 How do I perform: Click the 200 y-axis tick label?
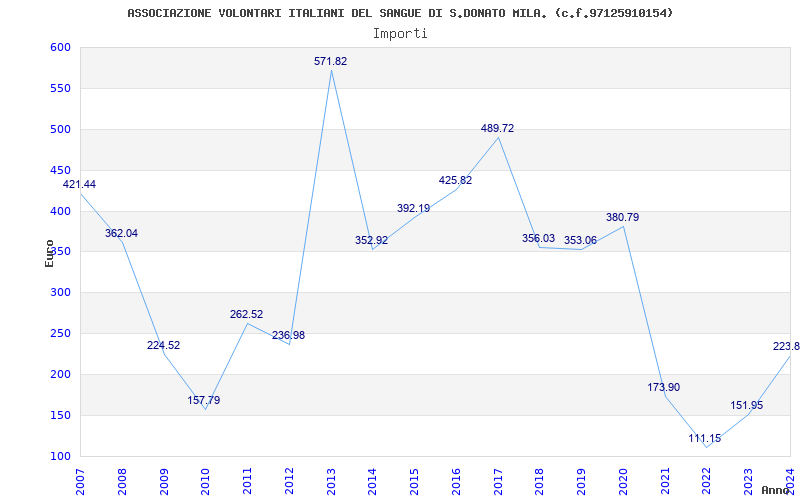(x=60, y=374)
